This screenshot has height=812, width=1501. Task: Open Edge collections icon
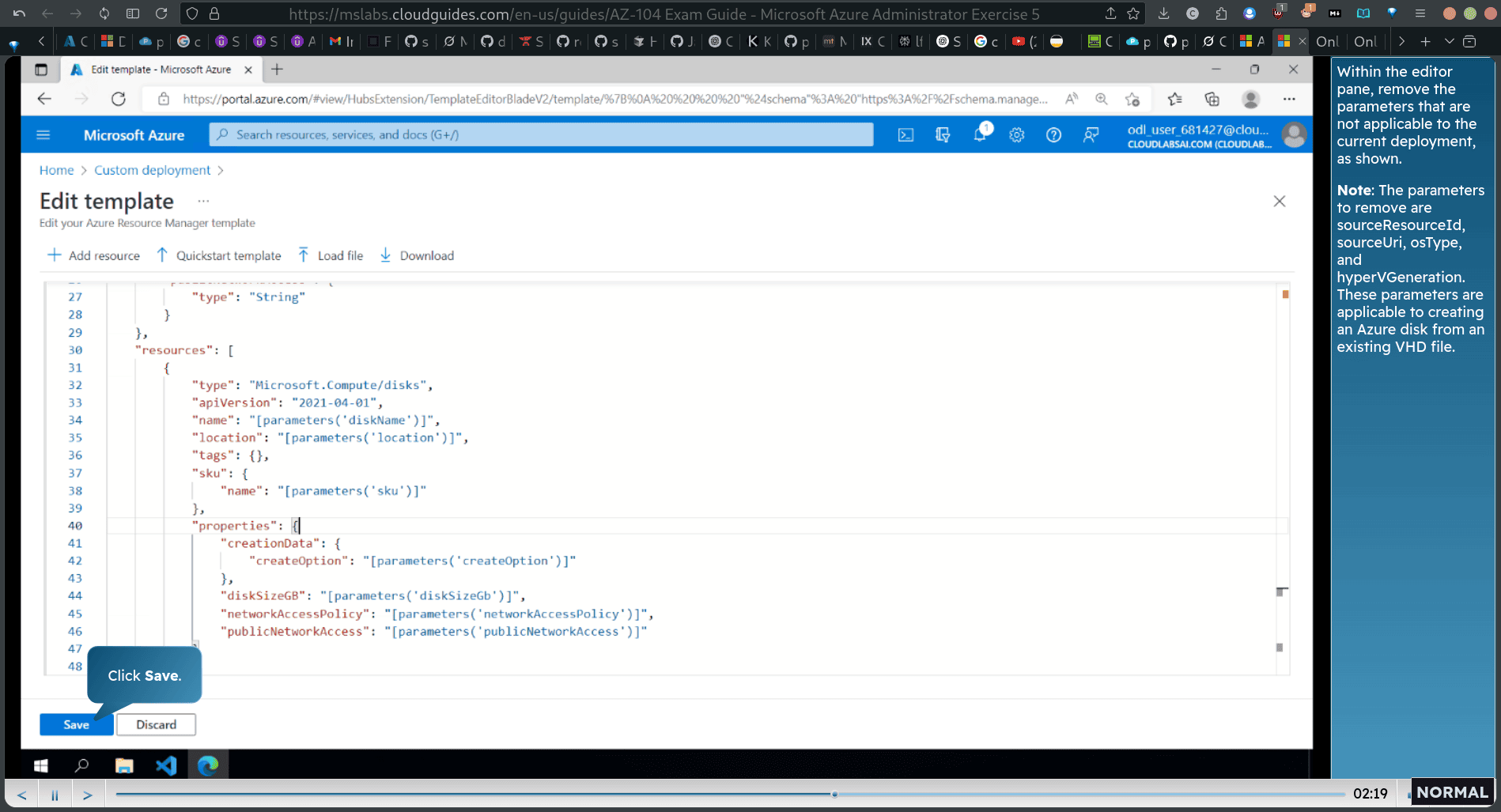coord(1212,99)
